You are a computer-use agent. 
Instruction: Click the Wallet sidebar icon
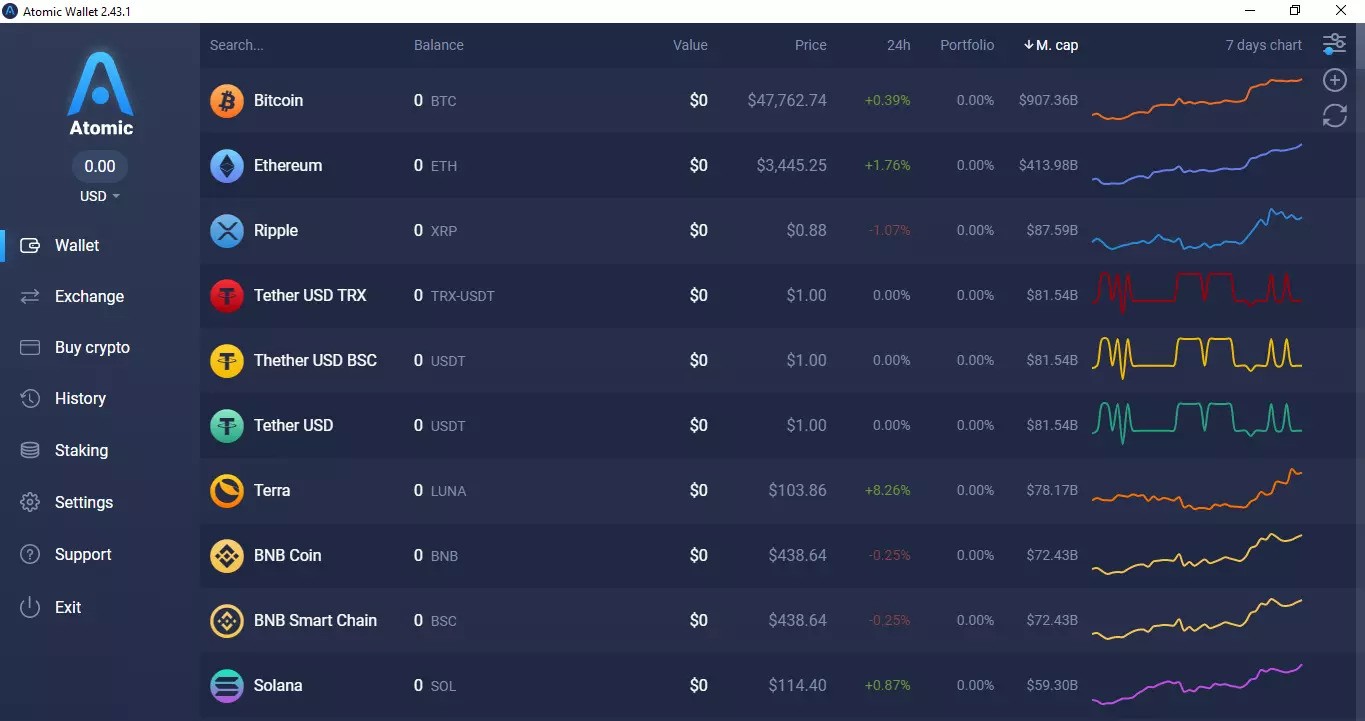pyautogui.click(x=30, y=245)
